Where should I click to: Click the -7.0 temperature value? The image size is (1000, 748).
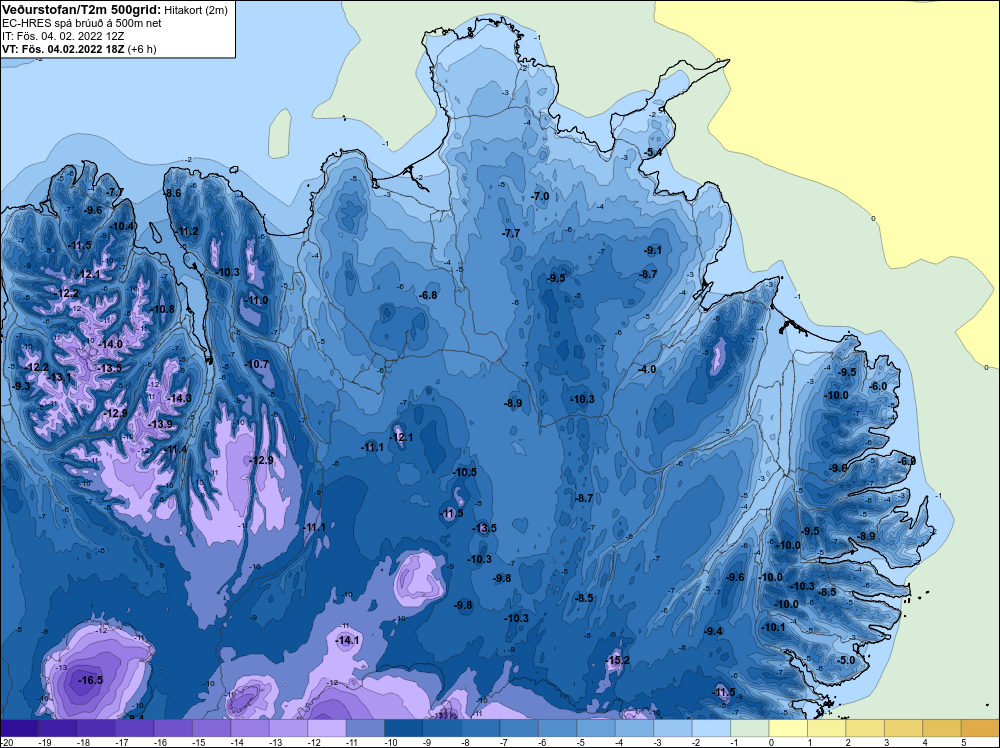click(x=540, y=196)
